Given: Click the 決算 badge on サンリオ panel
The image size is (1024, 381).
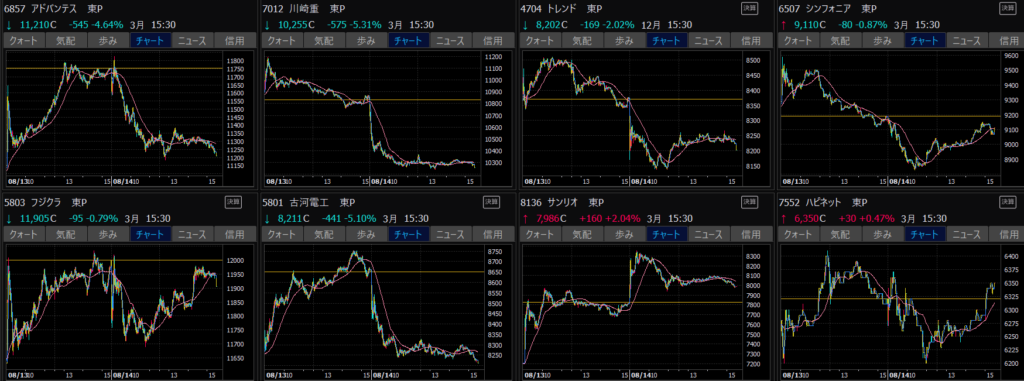Looking at the screenshot, I should point(750,202).
